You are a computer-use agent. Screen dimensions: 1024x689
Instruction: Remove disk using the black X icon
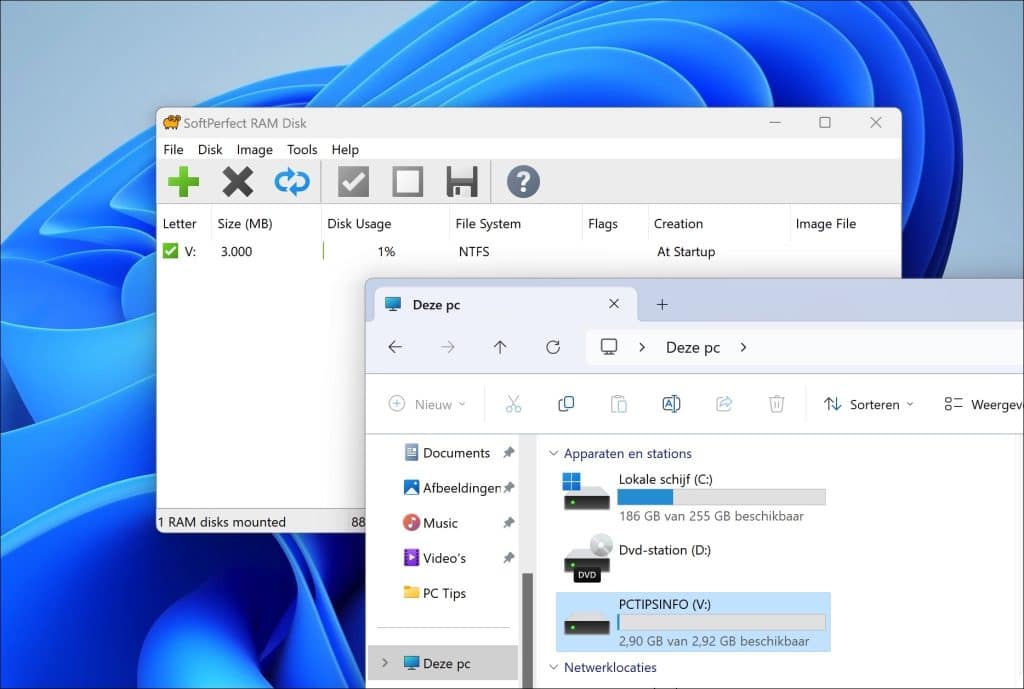pos(238,182)
